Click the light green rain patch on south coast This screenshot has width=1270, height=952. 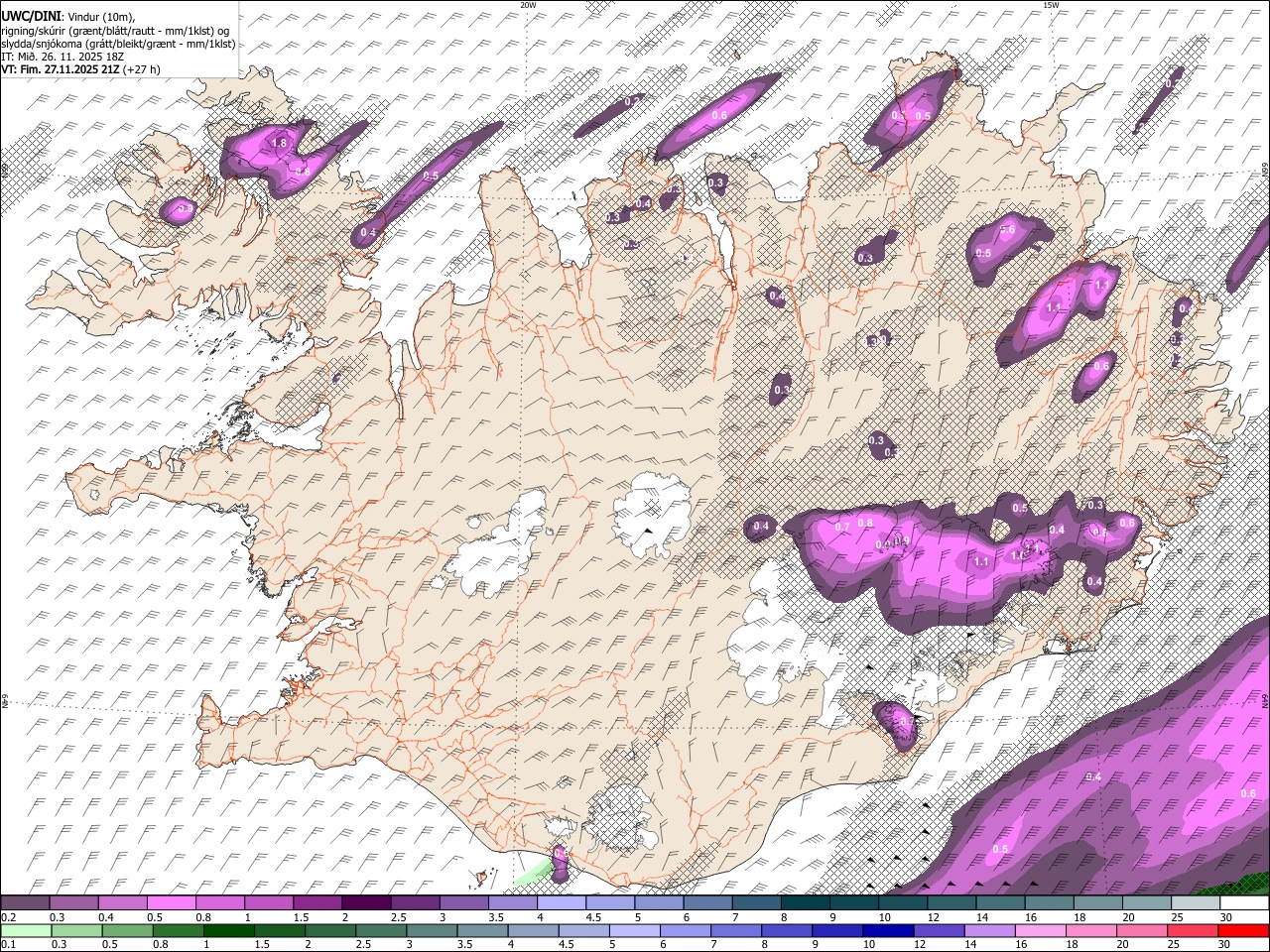click(532, 871)
